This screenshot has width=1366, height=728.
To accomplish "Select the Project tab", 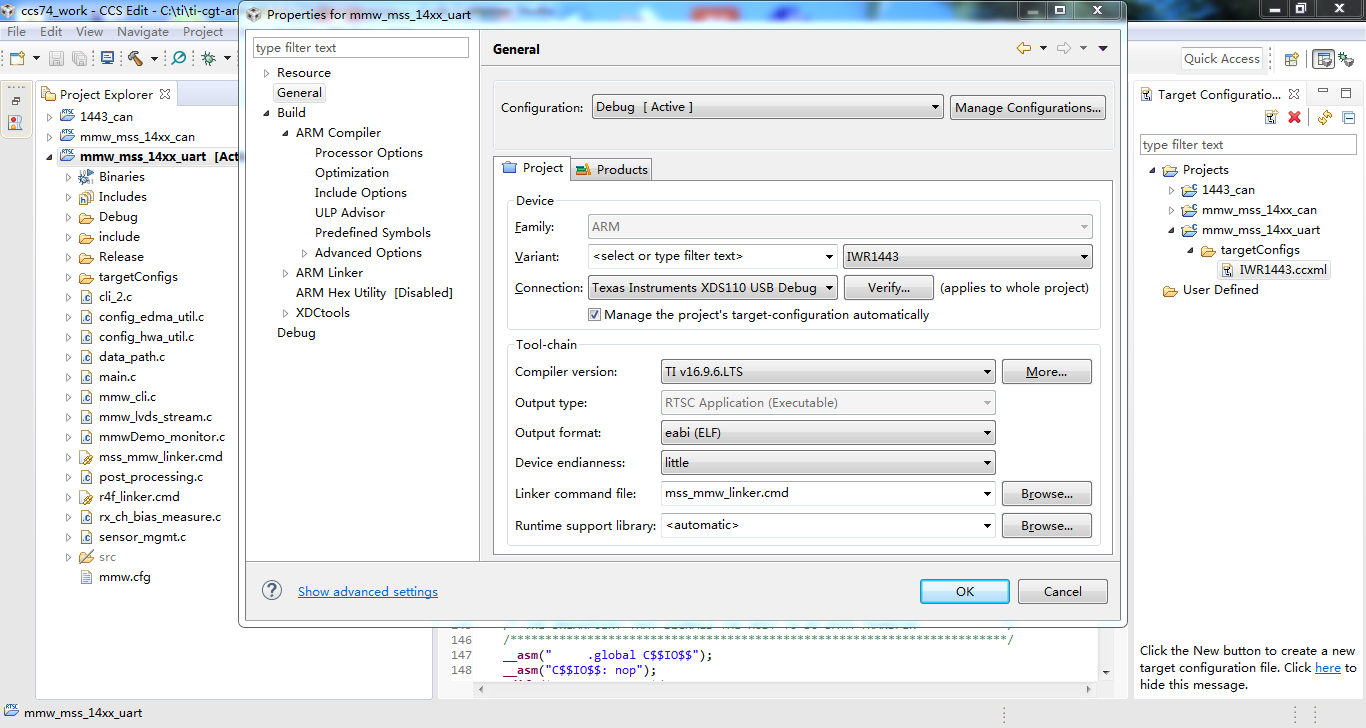I will click(x=533, y=168).
